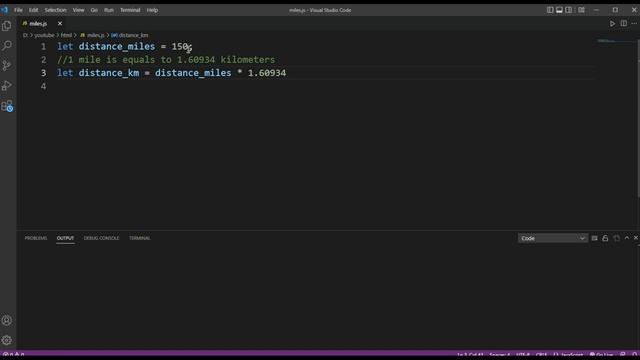Image resolution: width=640 pixels, height=360 pixels.
Task: Open the Edit menu
Action: (33, 10)
